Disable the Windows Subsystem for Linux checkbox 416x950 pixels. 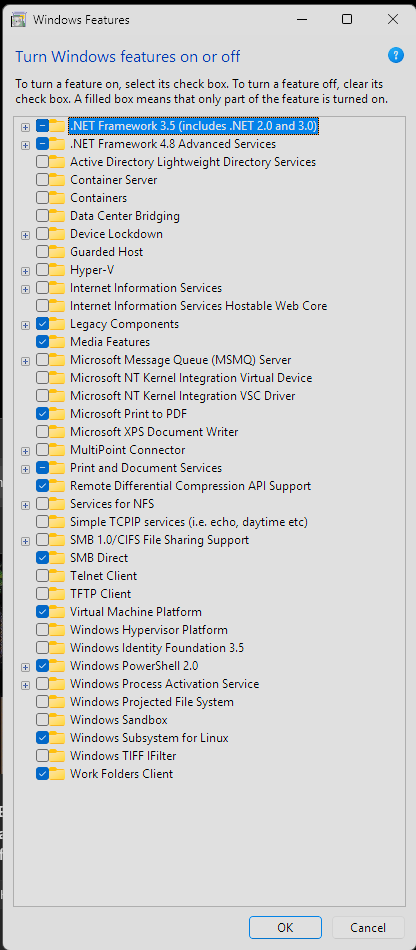(x=42, y=738)
